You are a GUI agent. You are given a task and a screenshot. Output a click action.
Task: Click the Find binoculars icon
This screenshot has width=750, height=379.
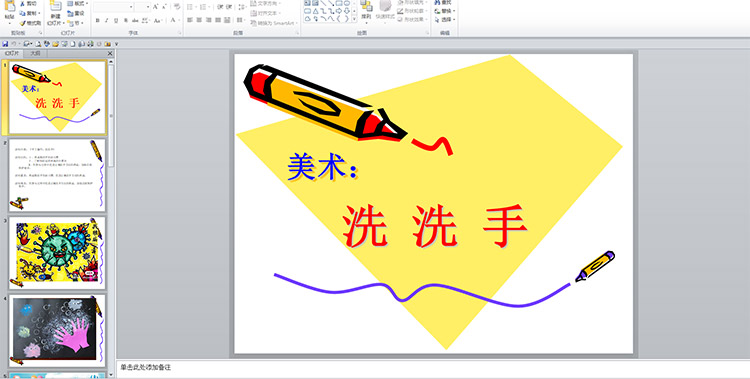click(x=437, y=2)
